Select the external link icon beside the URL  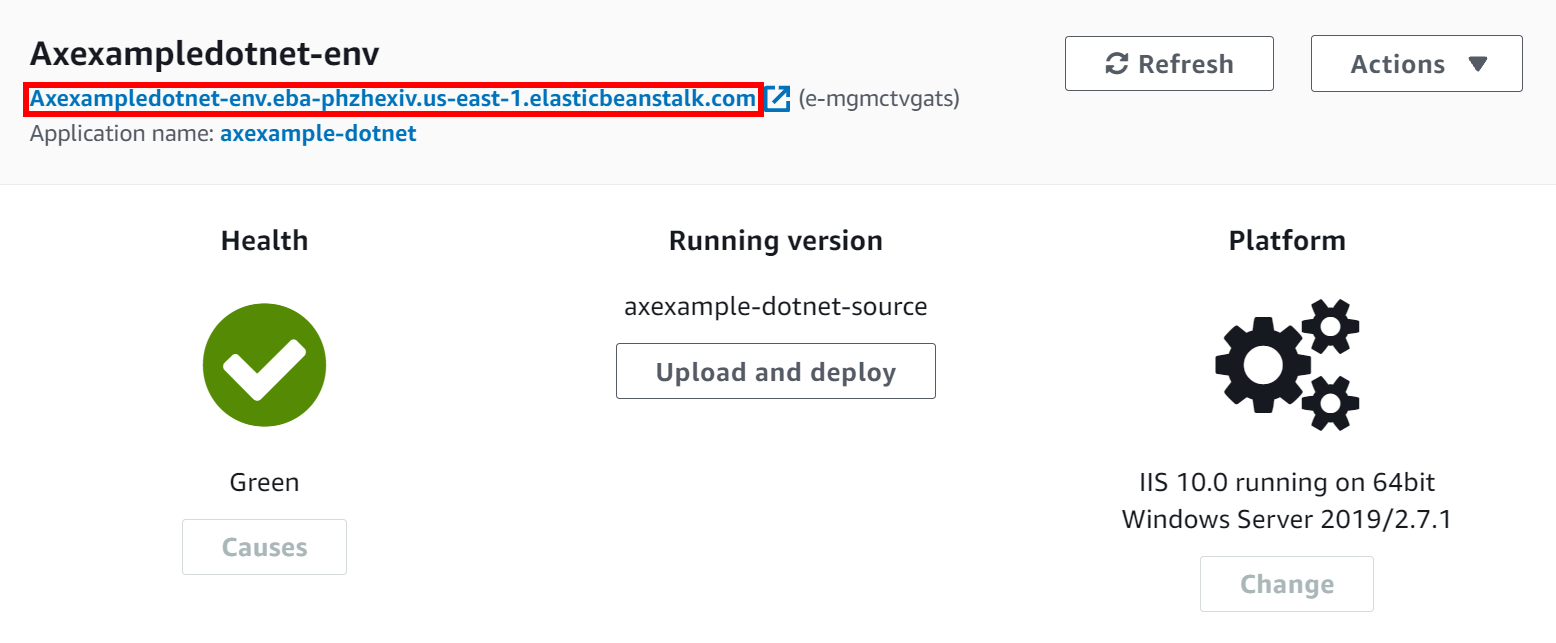779,99
